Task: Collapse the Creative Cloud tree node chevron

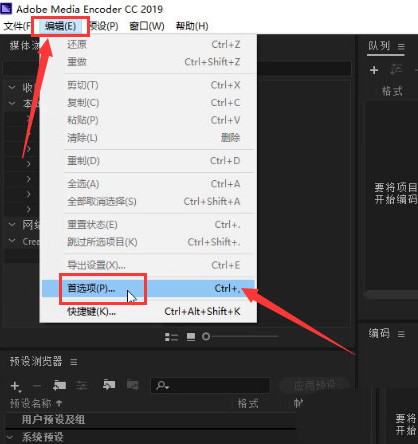Action: 12,241
